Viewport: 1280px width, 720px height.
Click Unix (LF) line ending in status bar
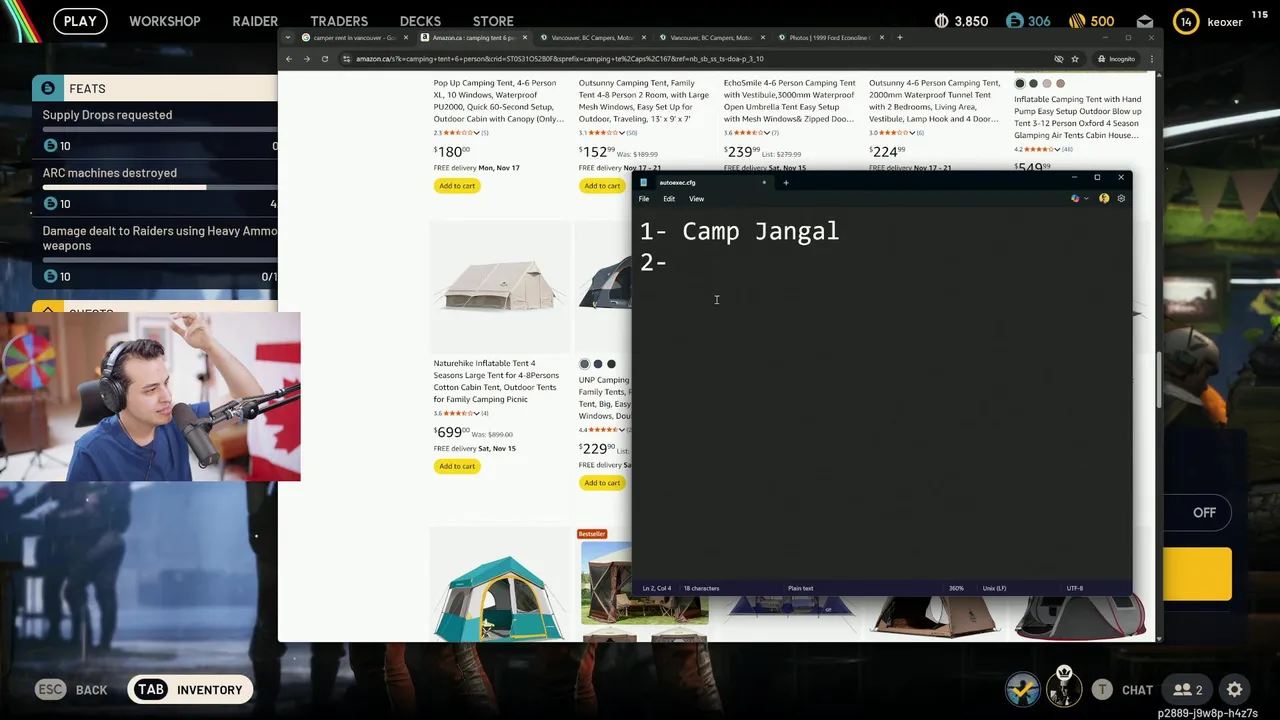coord(994,588)
